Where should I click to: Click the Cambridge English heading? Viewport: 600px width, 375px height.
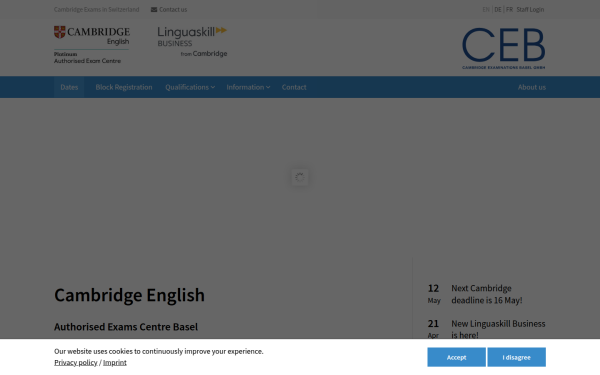(x=129, y=295)
